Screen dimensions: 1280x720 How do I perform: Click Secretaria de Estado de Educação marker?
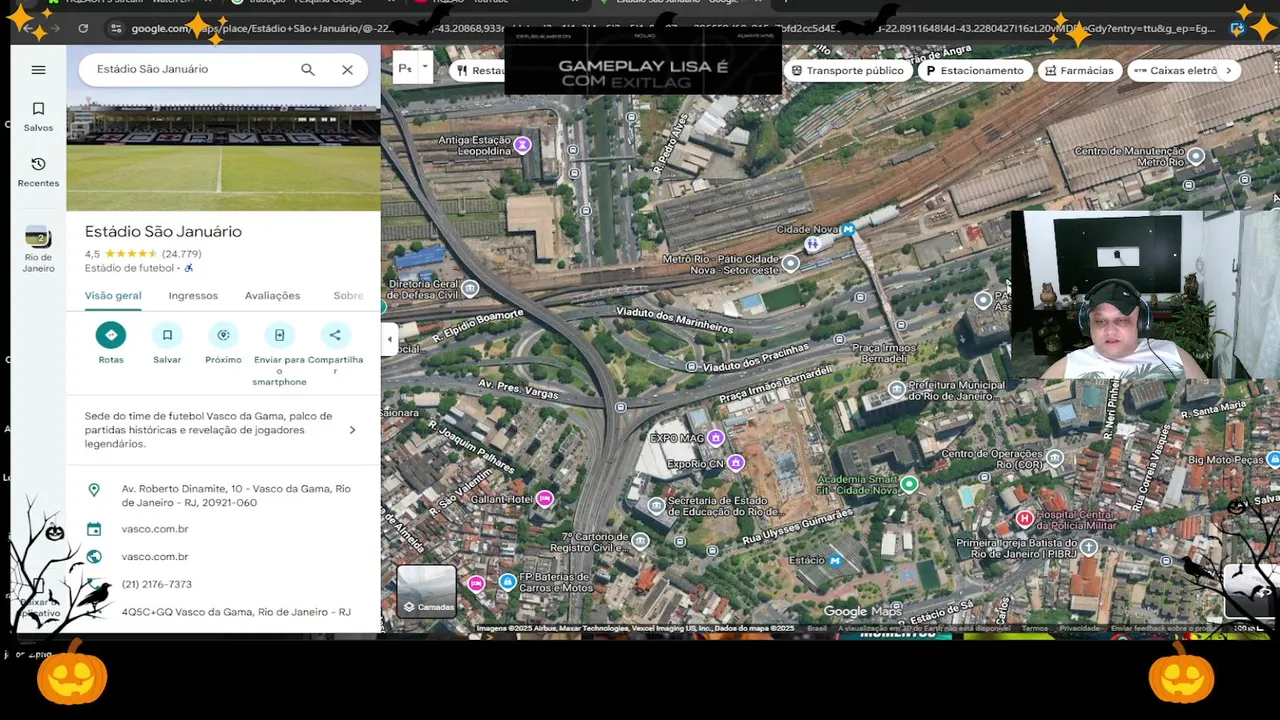click(656, 506)
